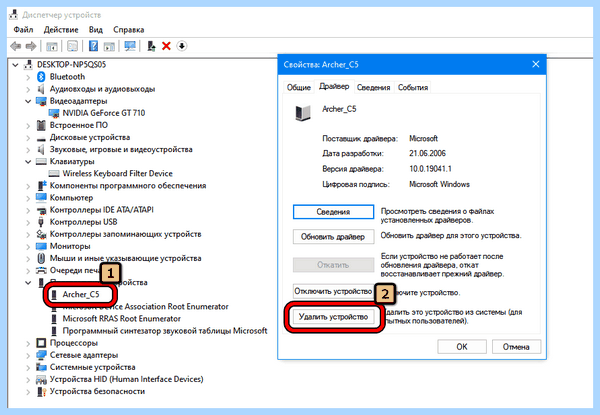600x415 pixels.
Task: Expand Аудиовходы и аудиовыходы
Action: 28,90
